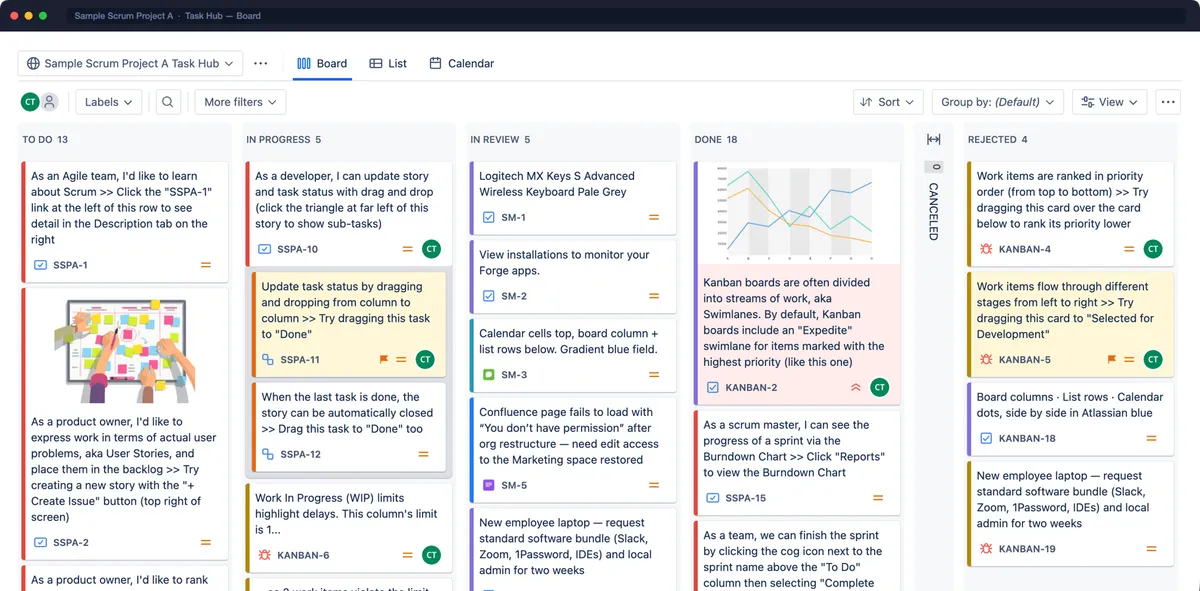The height and width of the screenshot is (591, 1200).
Task: Click the Done column header
Action: 716,139
